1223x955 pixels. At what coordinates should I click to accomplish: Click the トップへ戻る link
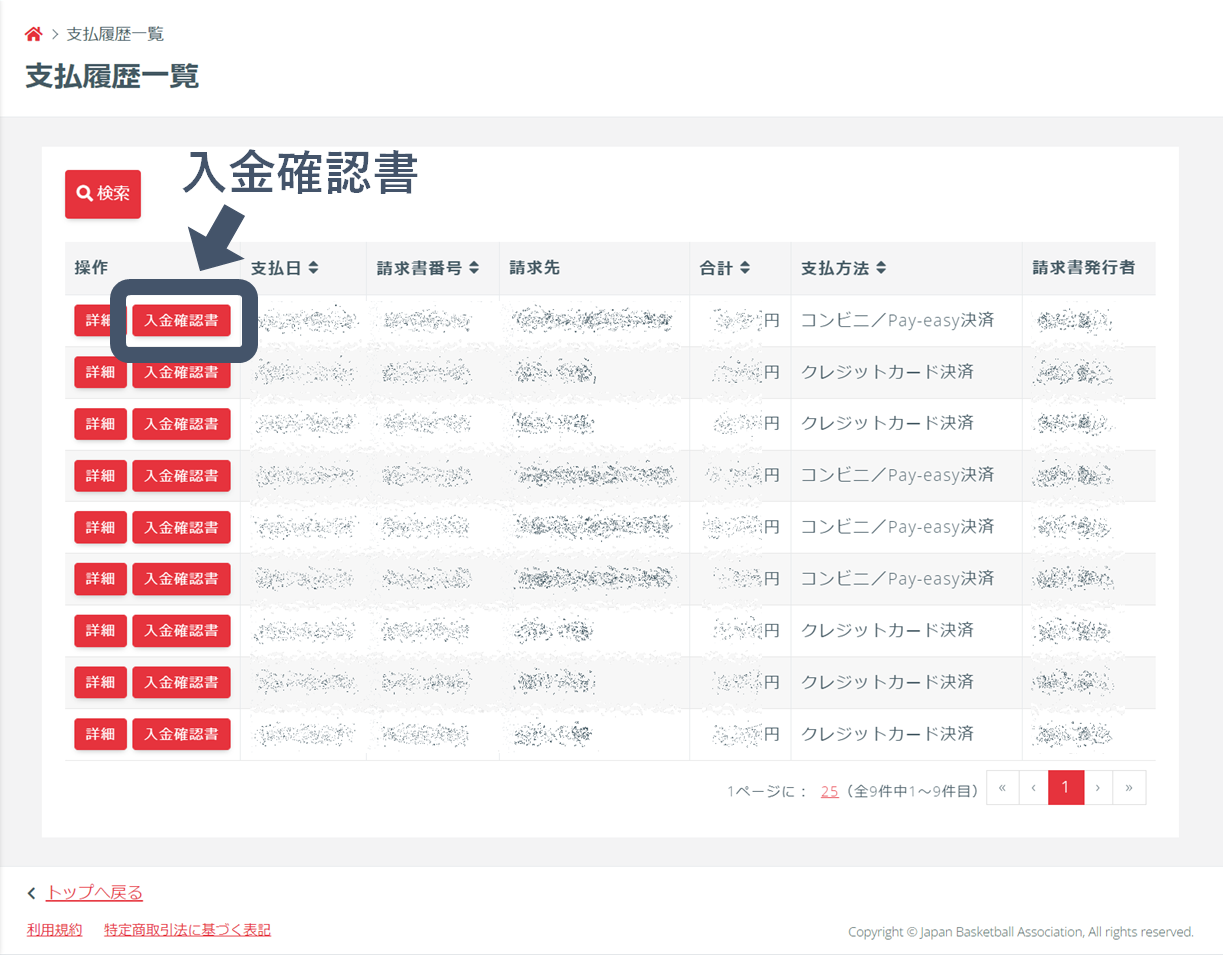click(94, 893)
